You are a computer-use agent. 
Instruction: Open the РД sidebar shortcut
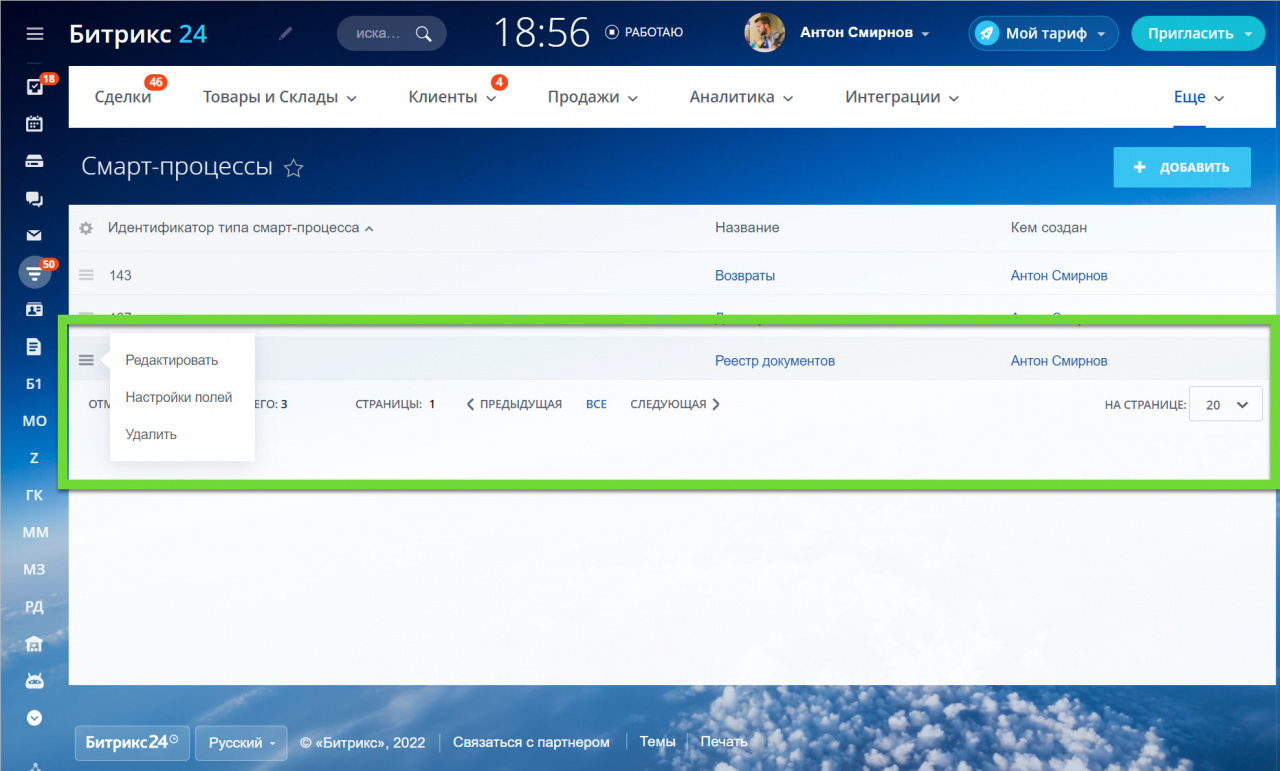(35, 606)
